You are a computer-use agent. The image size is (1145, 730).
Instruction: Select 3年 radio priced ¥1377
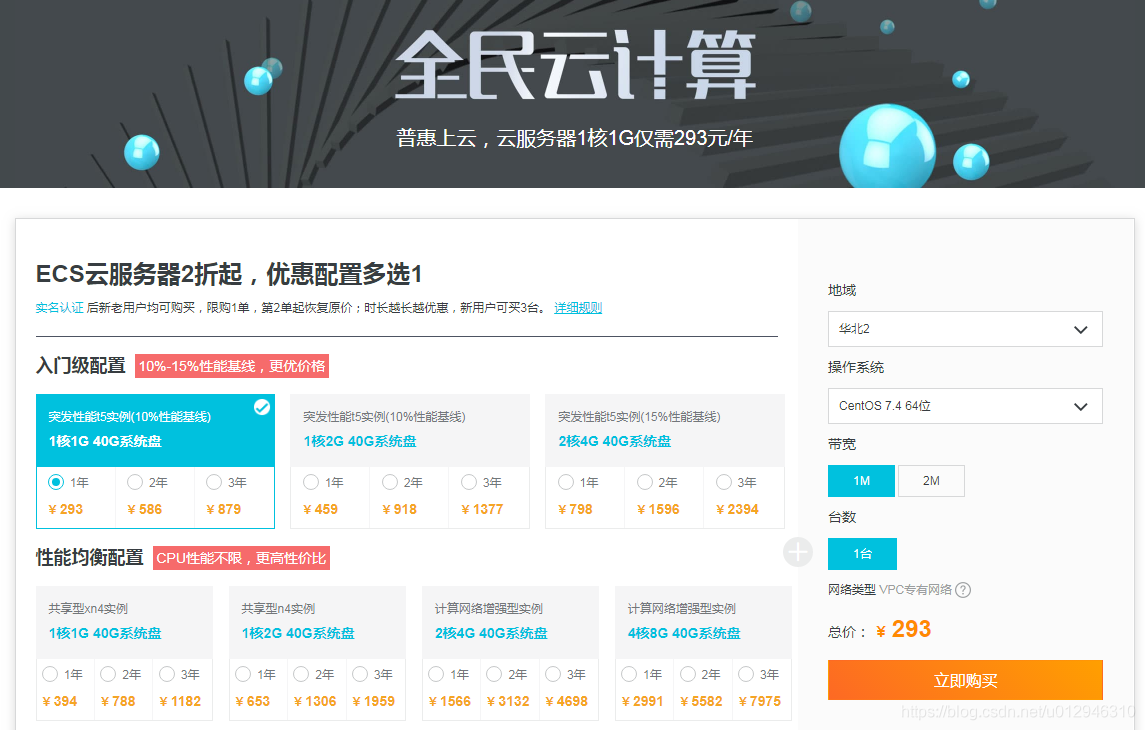[x=468, y=482]
